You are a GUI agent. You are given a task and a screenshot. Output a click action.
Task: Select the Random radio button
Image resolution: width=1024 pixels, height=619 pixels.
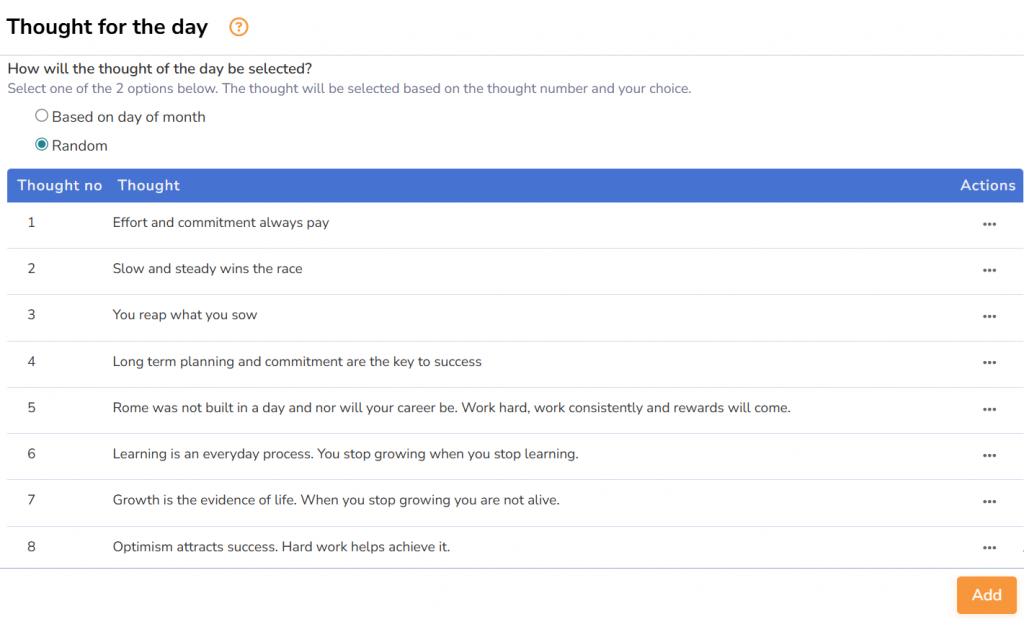[42, 145]
